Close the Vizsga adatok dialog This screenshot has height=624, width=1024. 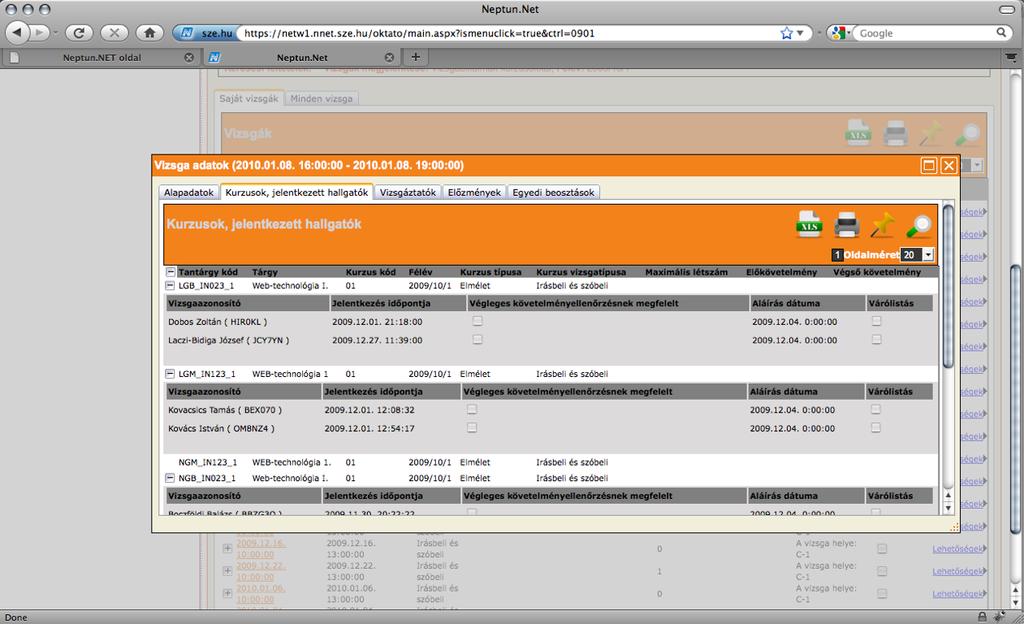(949, 166)
